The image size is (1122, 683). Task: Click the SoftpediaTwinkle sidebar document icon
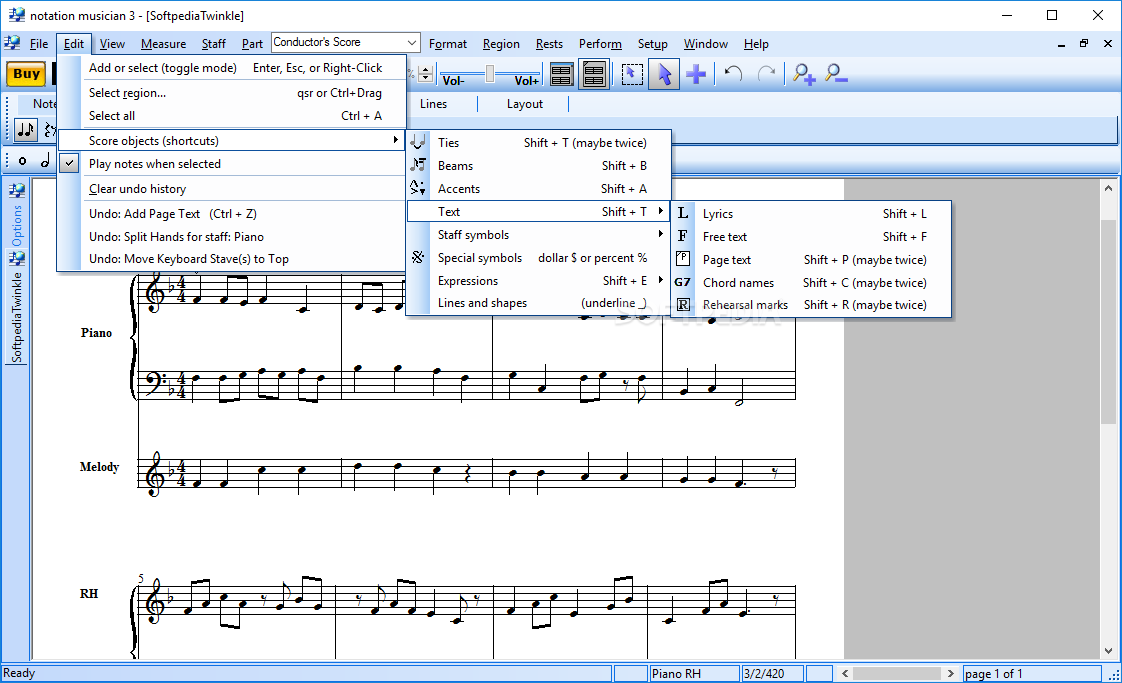(16, 258)
